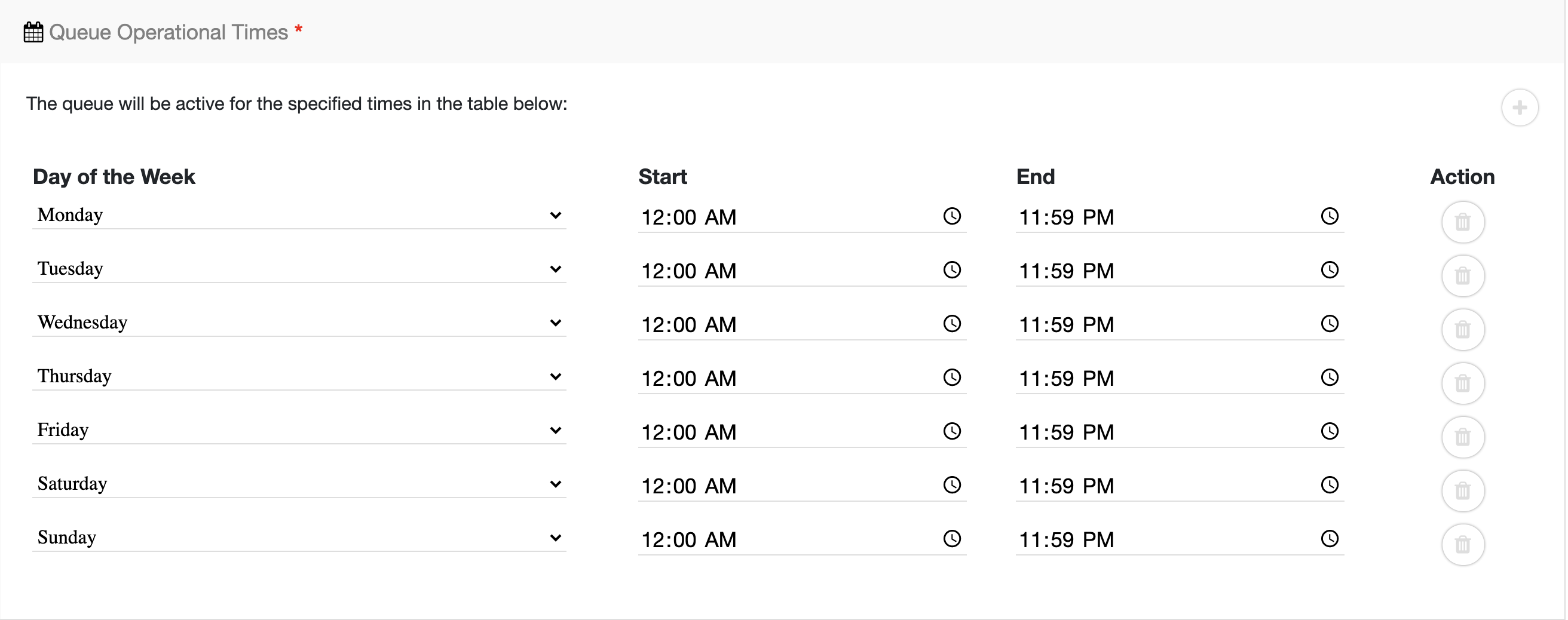Click the Tuesday start time field

tap(779, 271)
